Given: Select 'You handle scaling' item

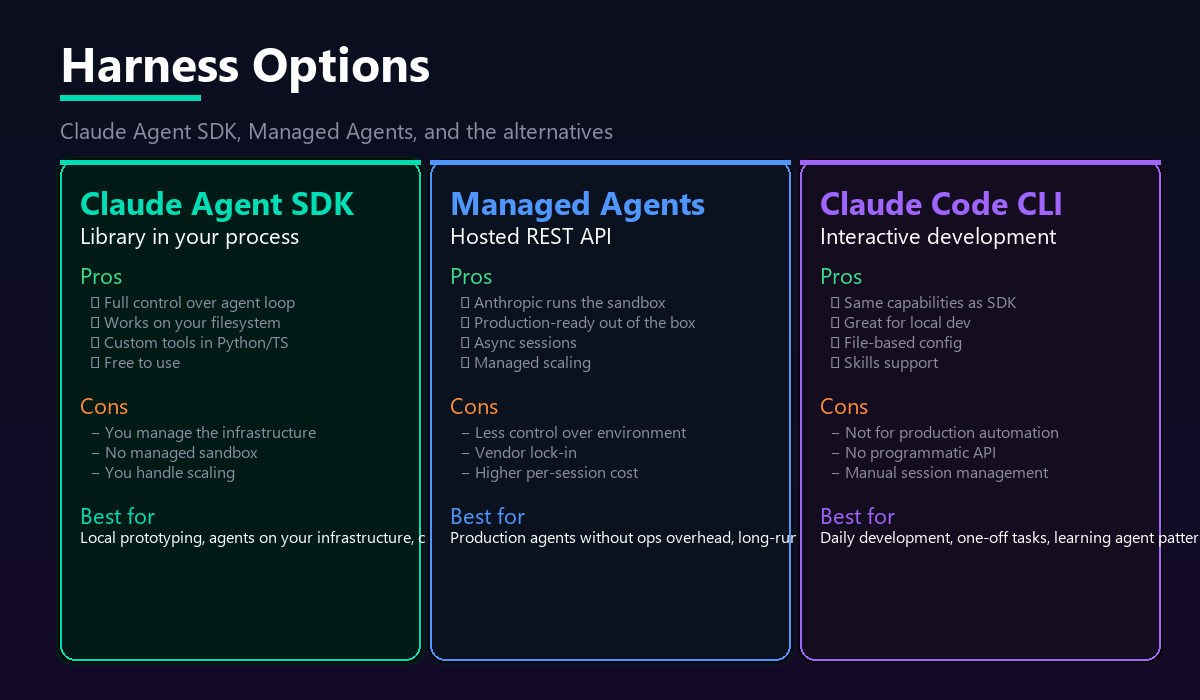Looking at the screenshot, I should tap(163, 473).
